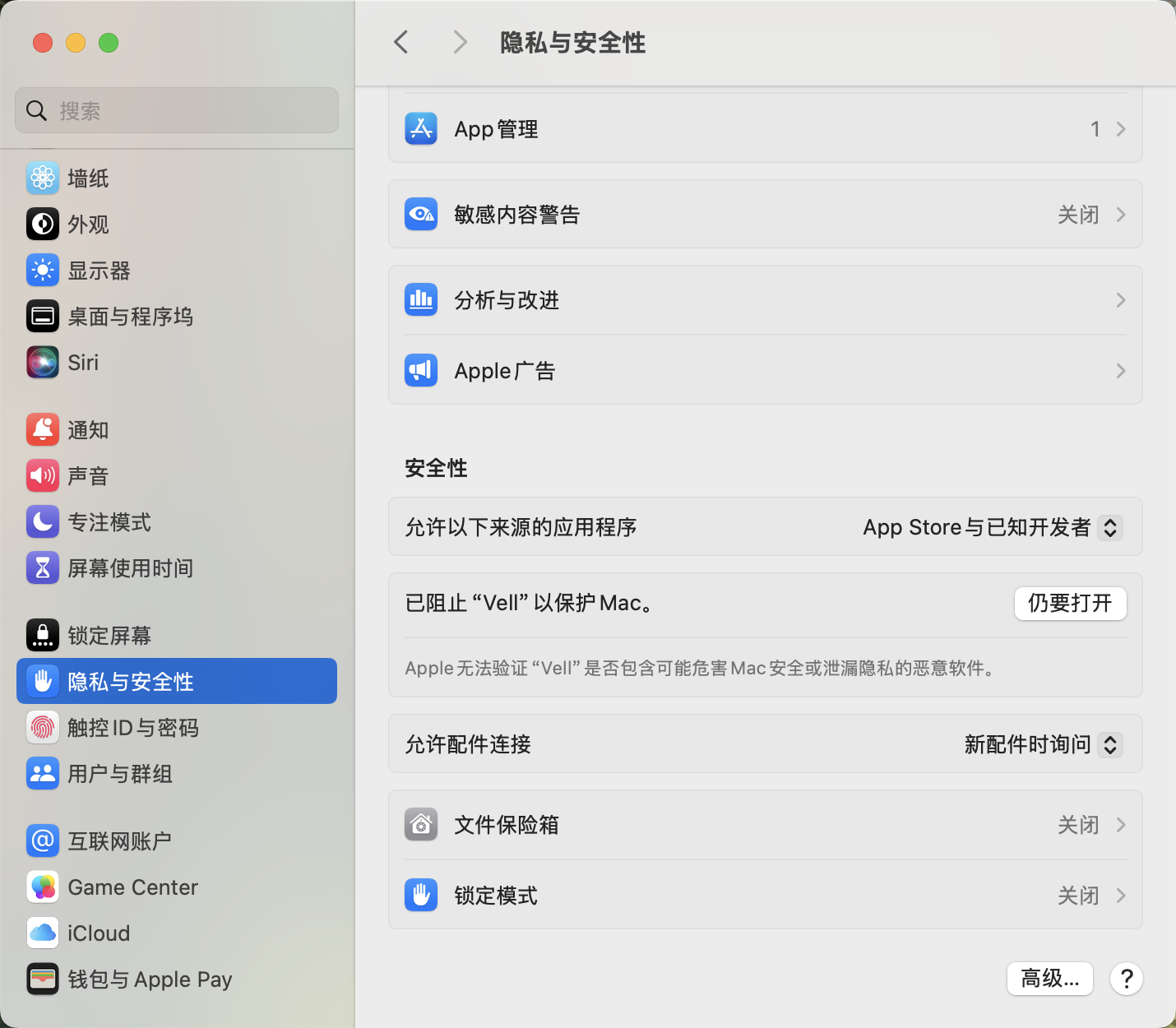Select 墙纸 label in sidebar
1176x1028 pixels.
pyautogui.click(x=88, y=178)
